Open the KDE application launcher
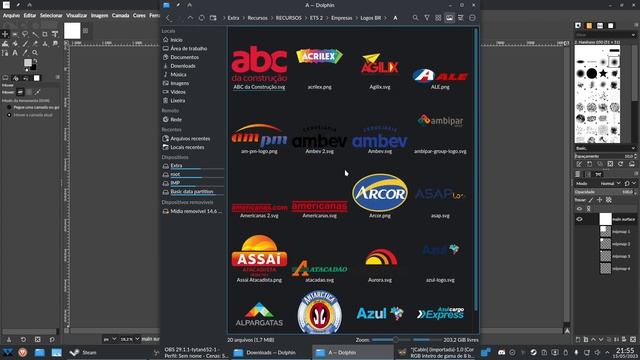The height and width of the screenshot is (360, 640). pyautogui.click(x=7, y=352)
